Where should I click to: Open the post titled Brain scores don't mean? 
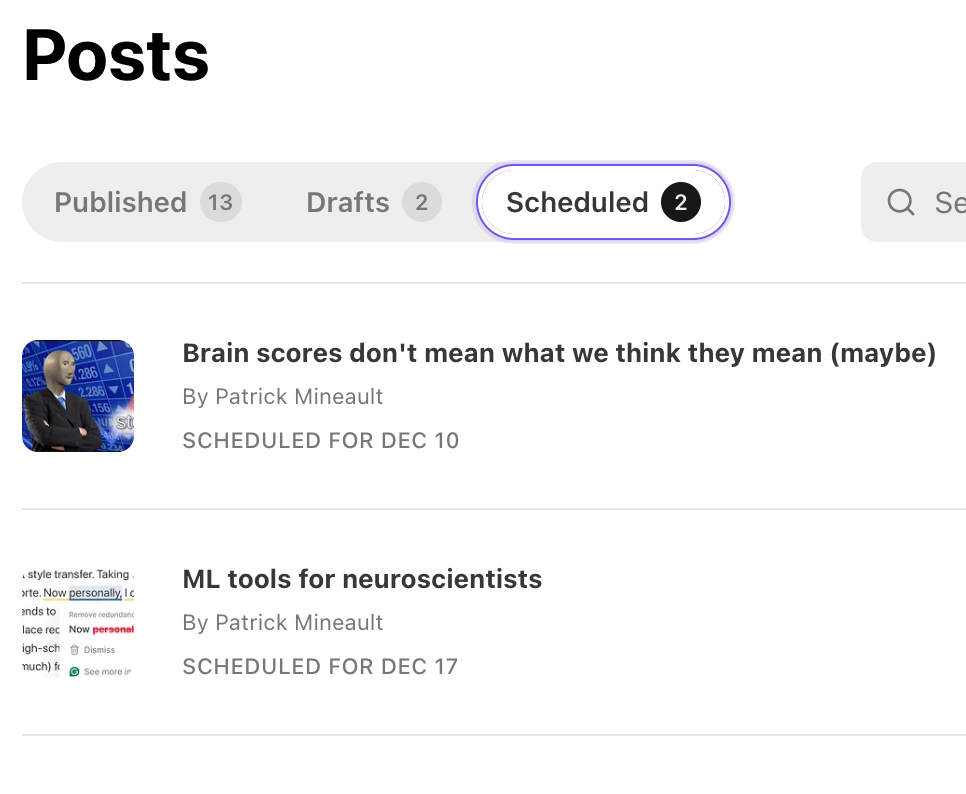[x=558, y=353]
